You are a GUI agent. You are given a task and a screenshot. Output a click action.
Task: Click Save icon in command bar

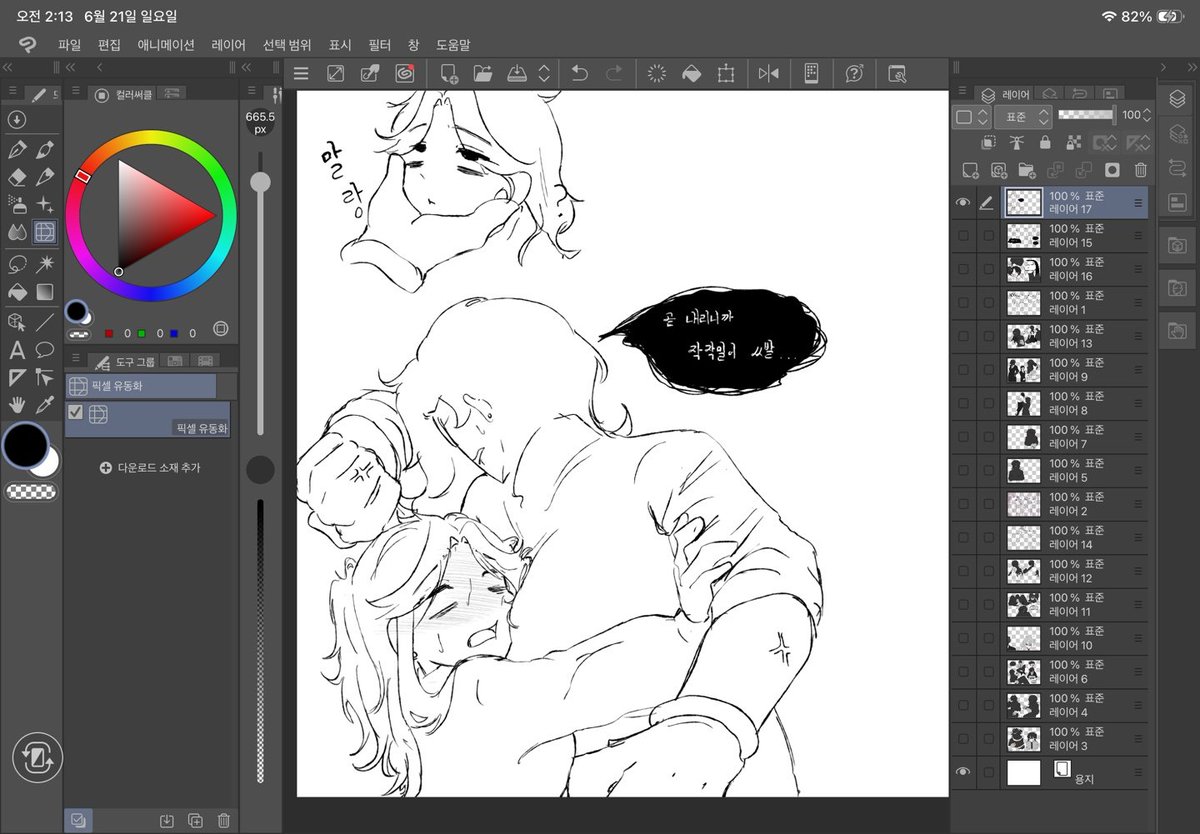517,73
